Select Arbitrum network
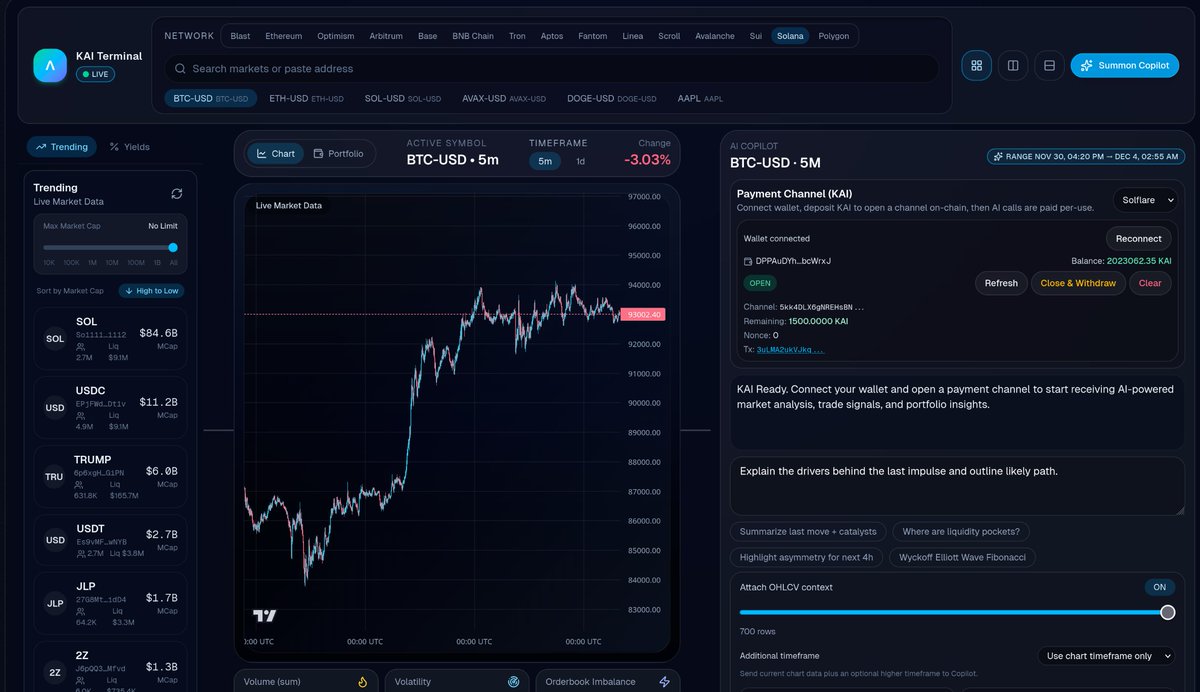Viewport: 1200px width, 692px height. (386, 36)
